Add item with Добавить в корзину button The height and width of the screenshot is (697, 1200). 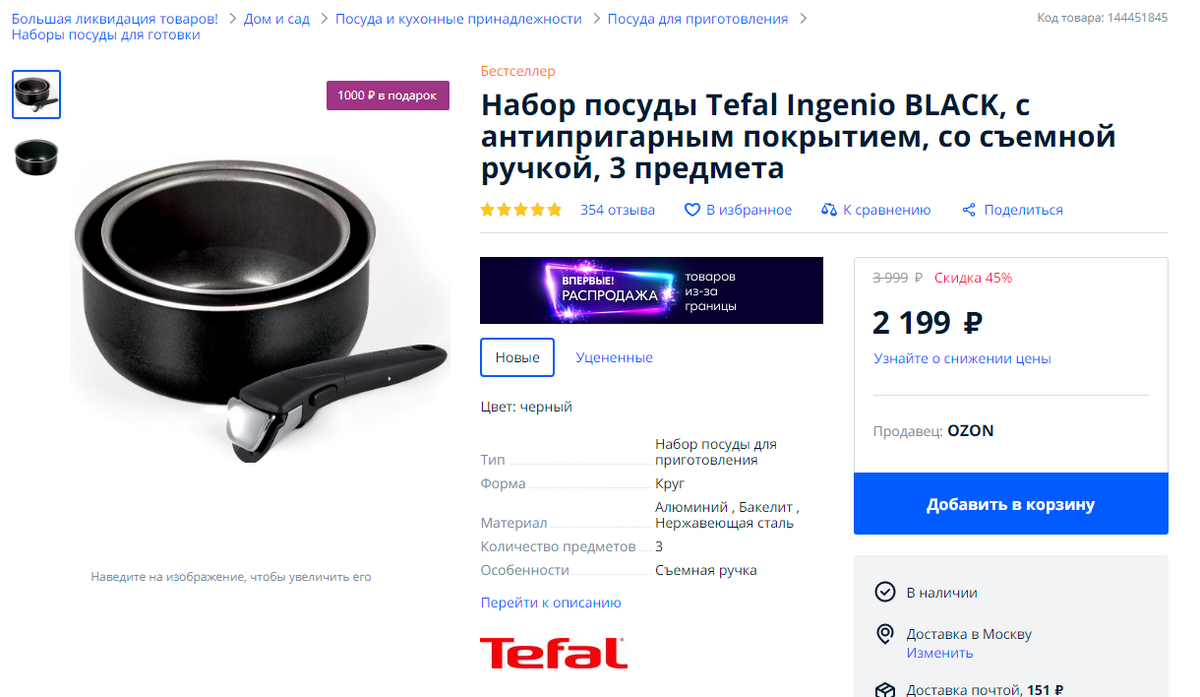(1011, 504)
